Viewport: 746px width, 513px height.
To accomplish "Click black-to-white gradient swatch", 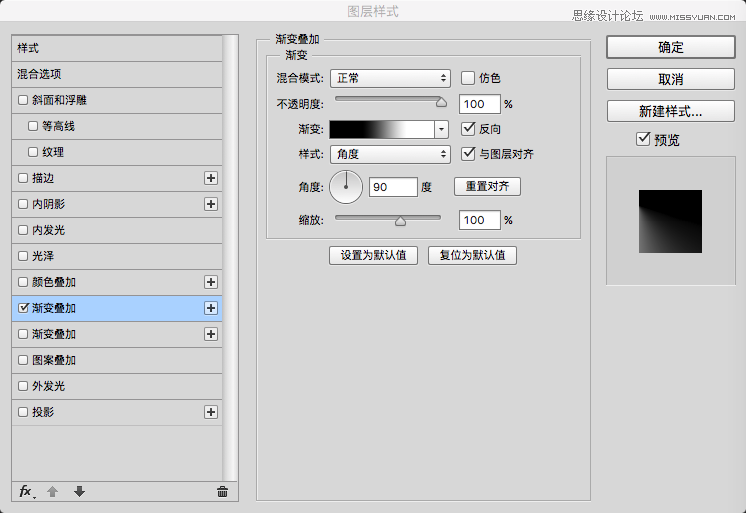I will (x=382, y=129).
